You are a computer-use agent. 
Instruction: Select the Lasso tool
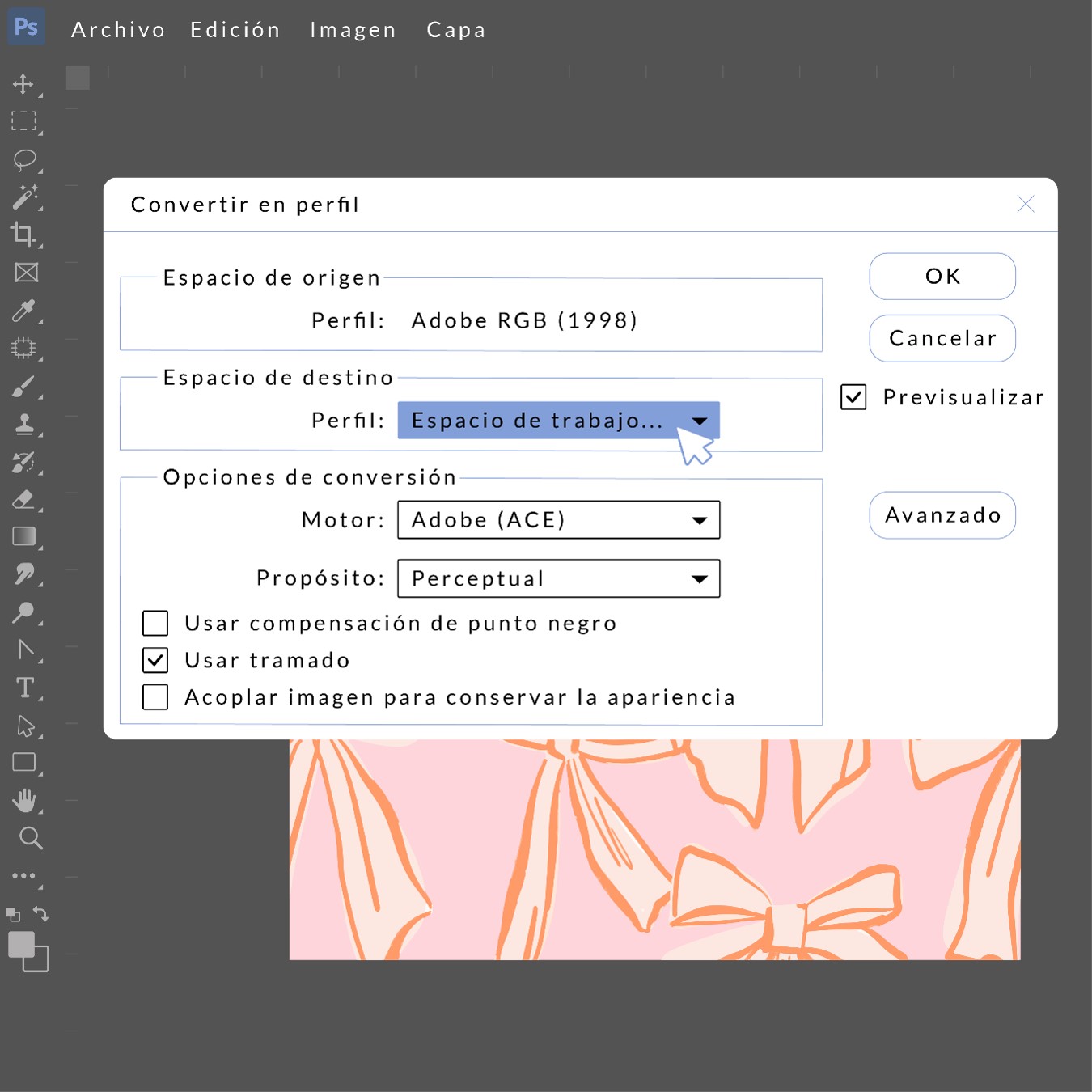pyautogui.click(x=25, y=159)
